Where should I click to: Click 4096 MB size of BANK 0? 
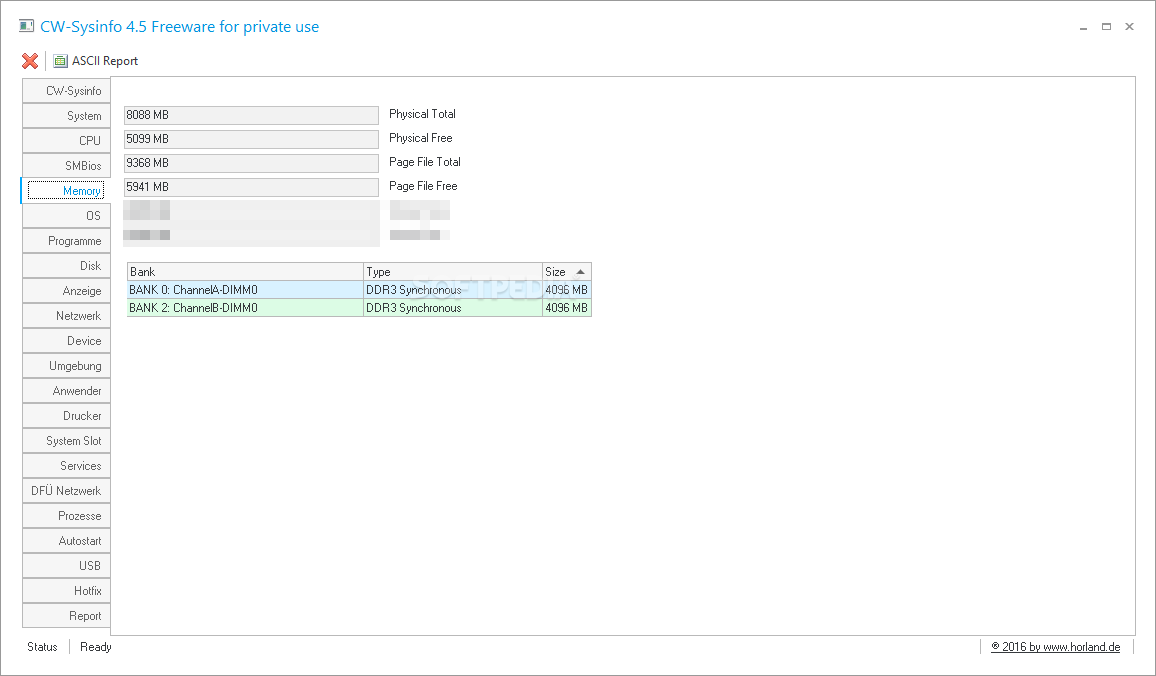coord(566,290)
